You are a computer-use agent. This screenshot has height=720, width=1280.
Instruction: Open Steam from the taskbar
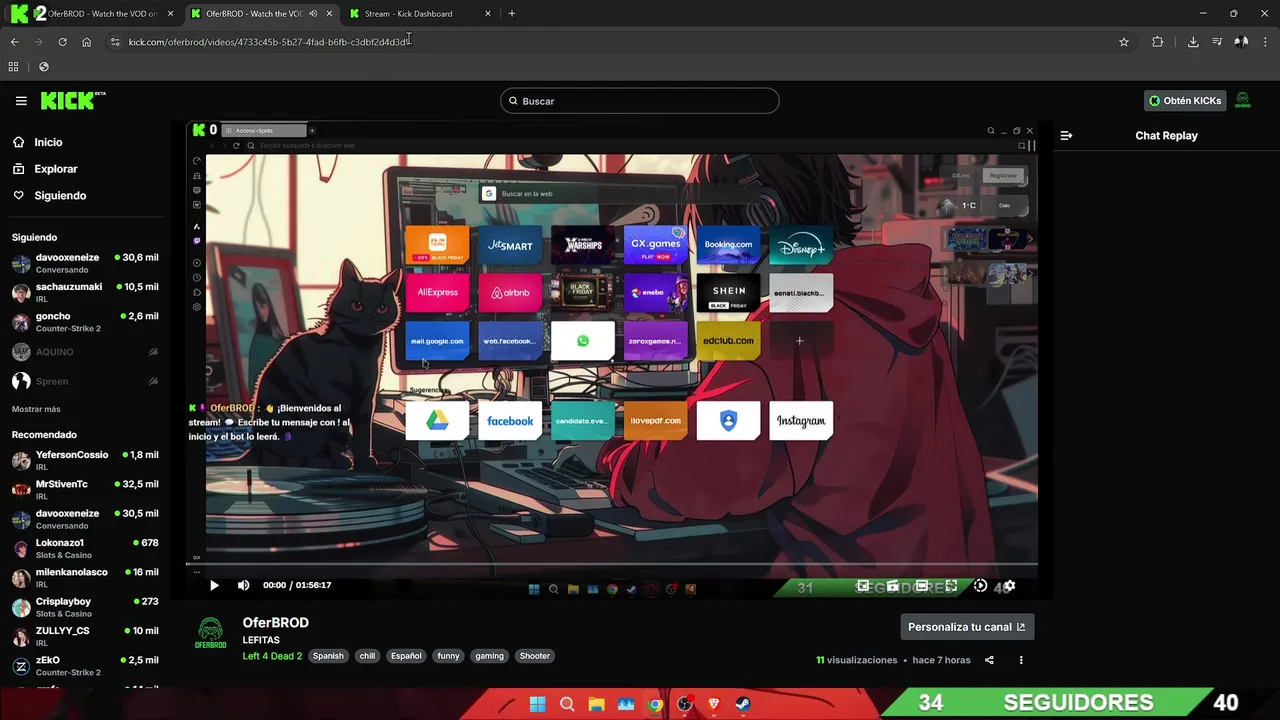click(x=743, y=704)
